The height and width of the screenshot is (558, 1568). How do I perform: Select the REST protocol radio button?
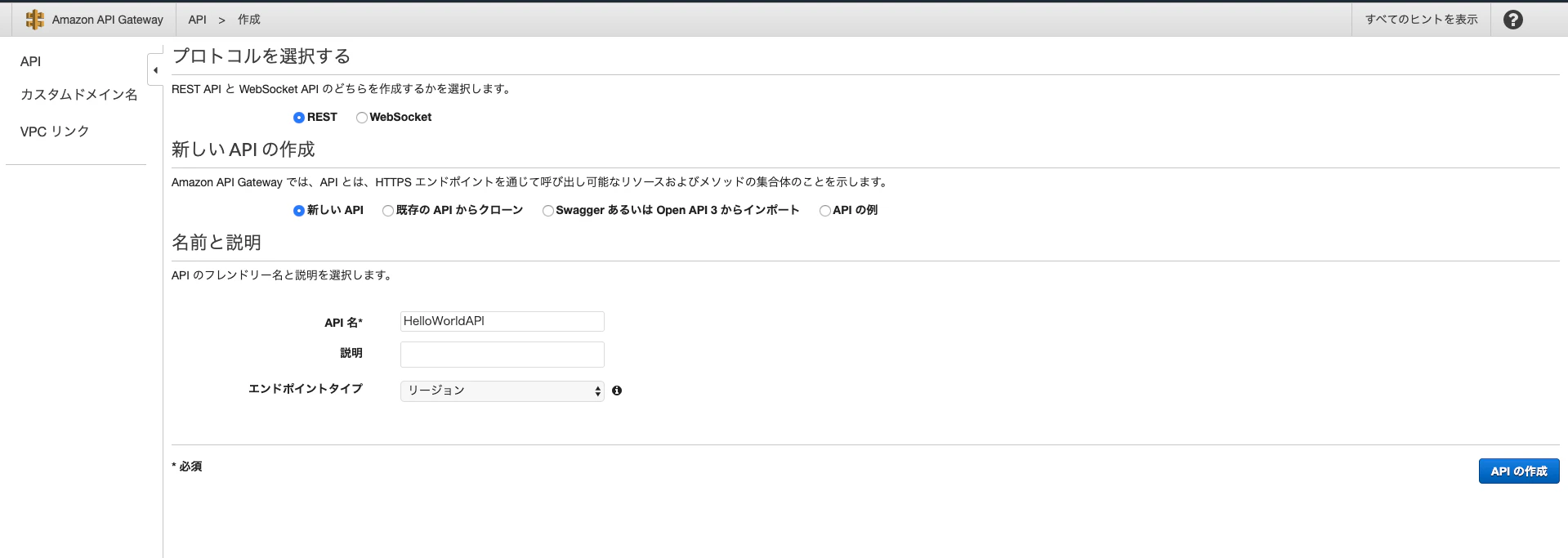pyautogui.click(x=299, y=118)
